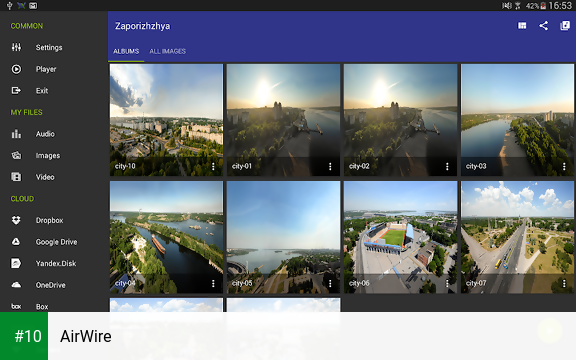Tap the 42% battery indicator
The image size is (576, 360).
pyautogui.click(x=535, y=6)
